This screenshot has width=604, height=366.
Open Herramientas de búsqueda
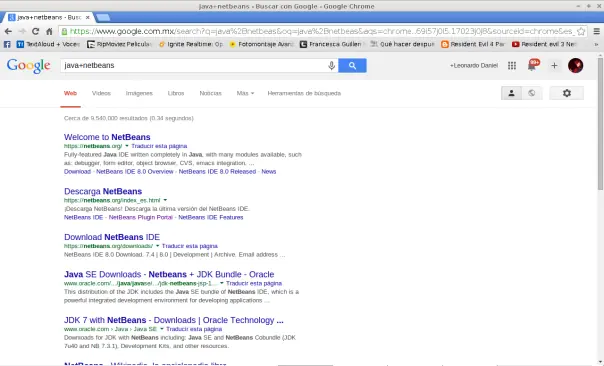coord(304,93)
